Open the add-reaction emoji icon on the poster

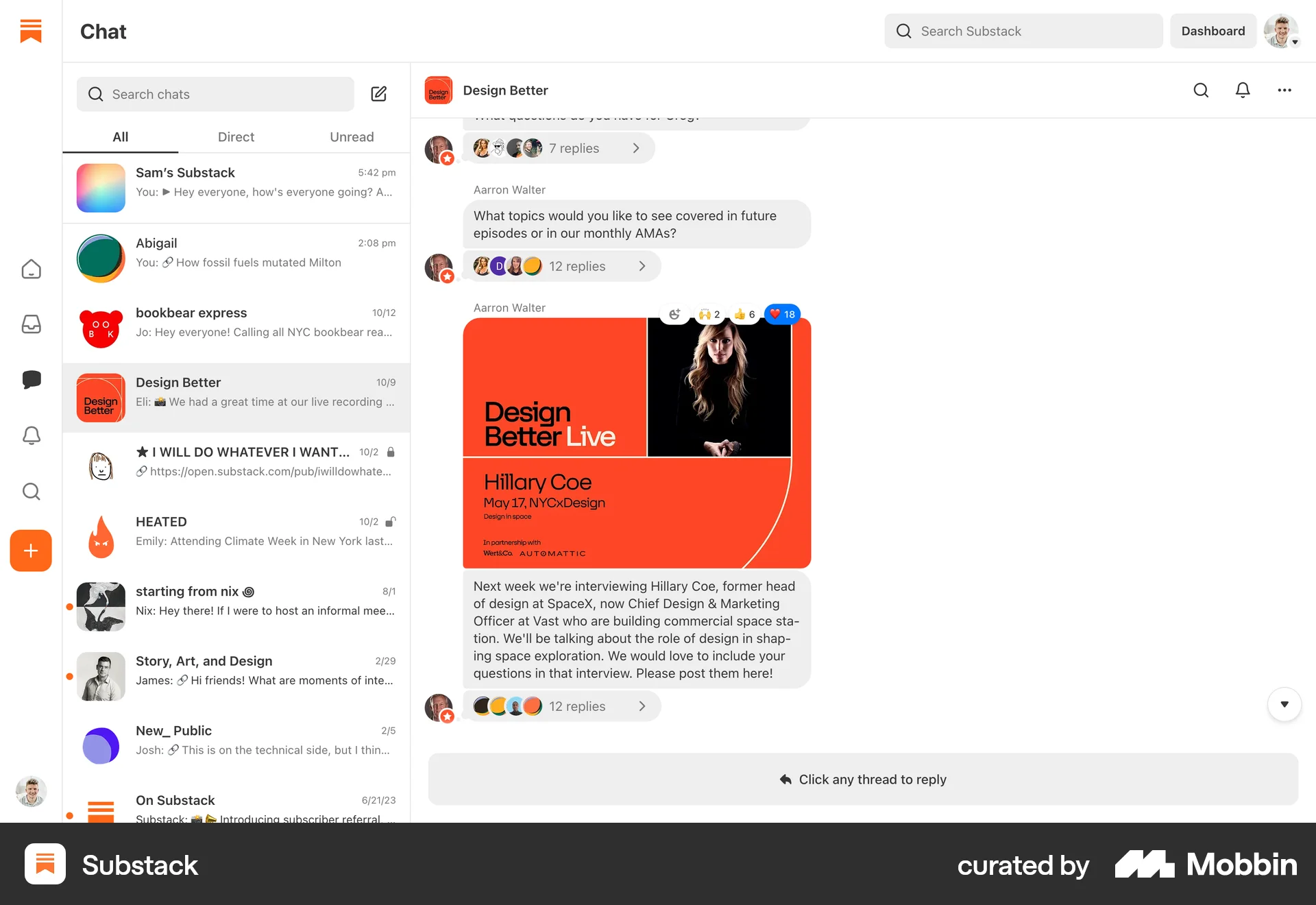pyautogui.click(x=674, y=314)
